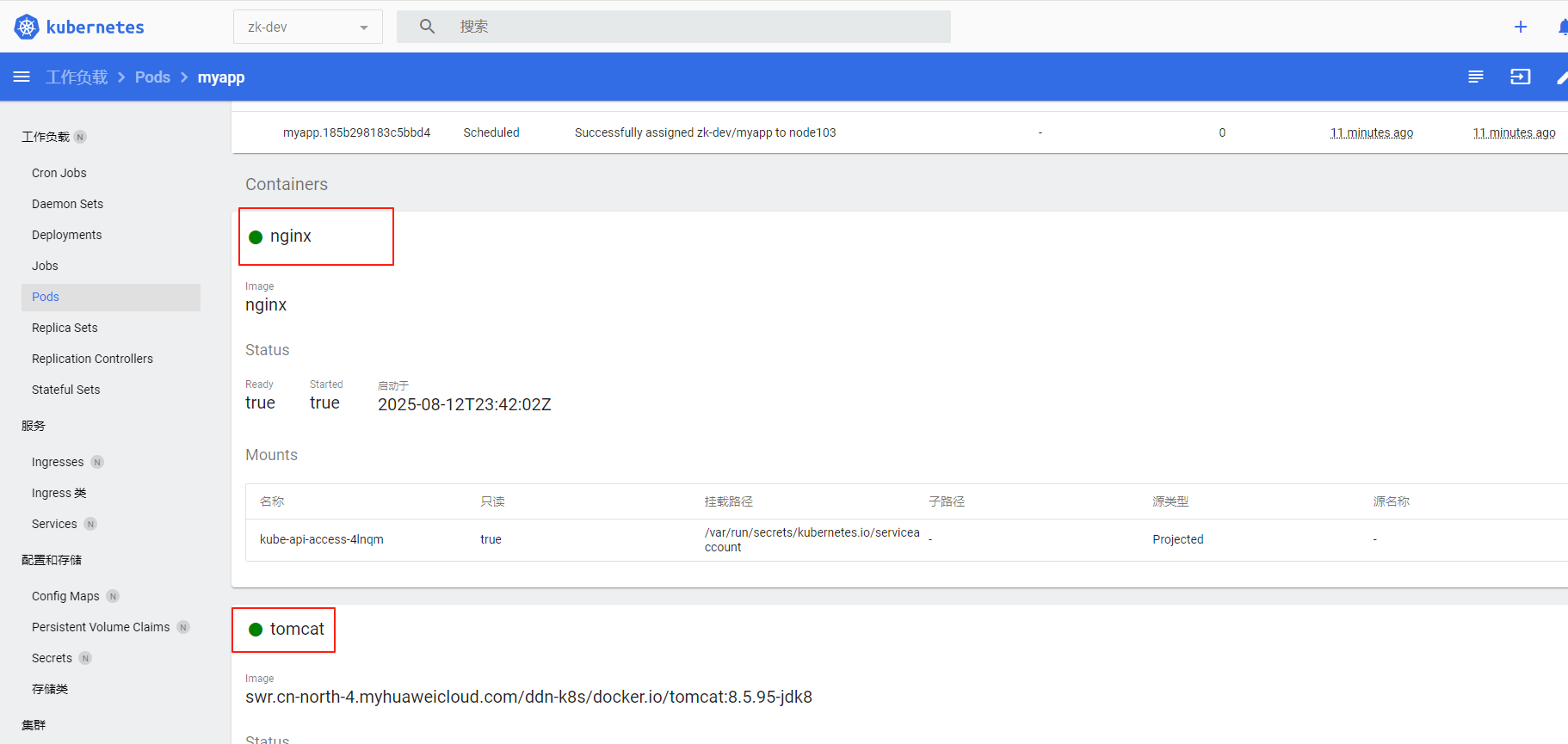
Task: Click the search input field
Action: 688,27
